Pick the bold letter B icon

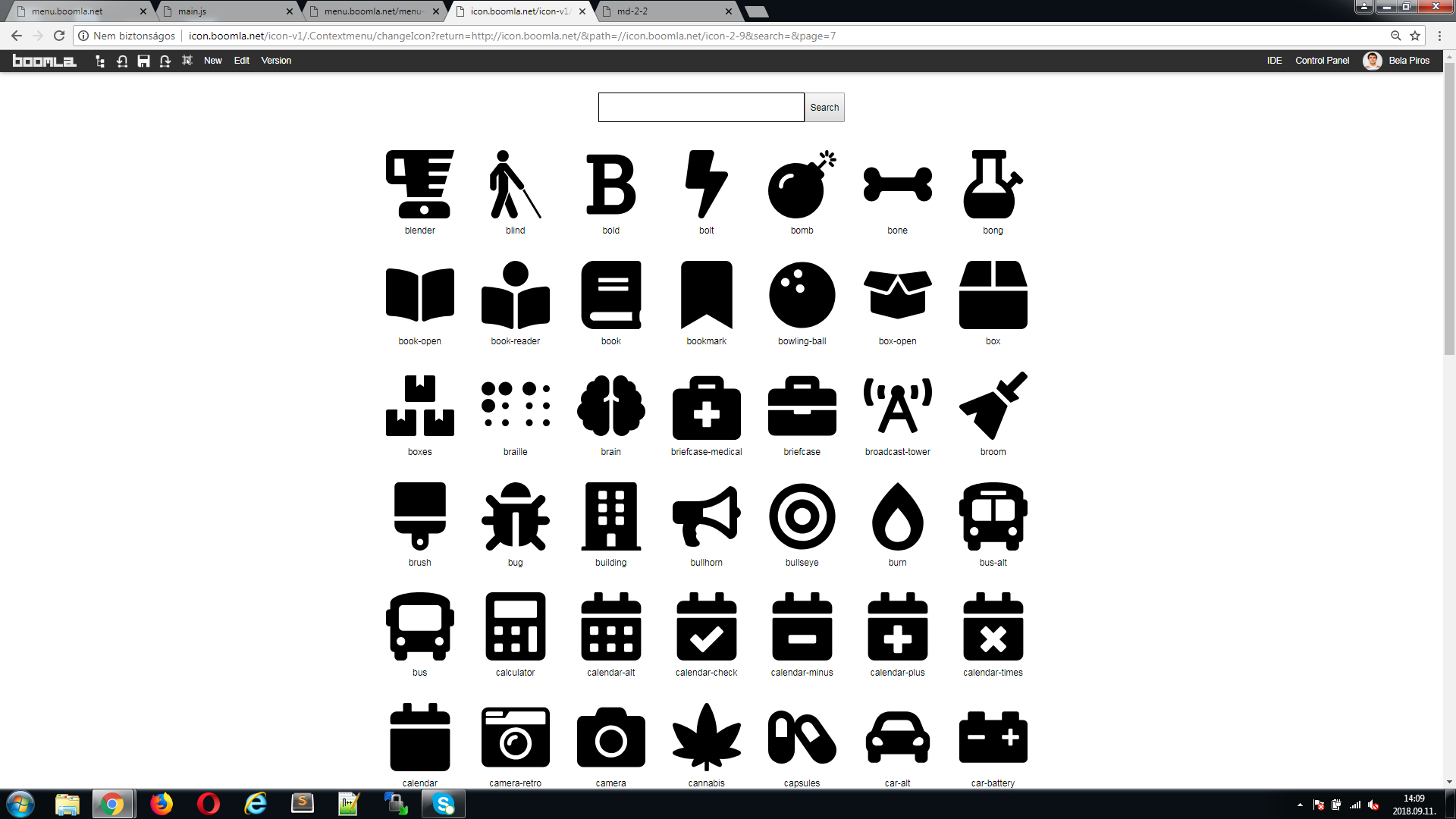[611, 184]
